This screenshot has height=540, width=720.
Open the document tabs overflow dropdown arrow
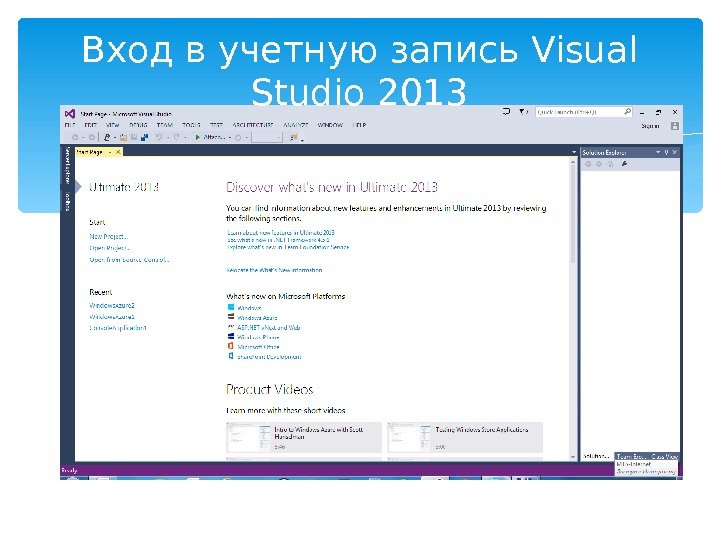click(x=574, y=152)
